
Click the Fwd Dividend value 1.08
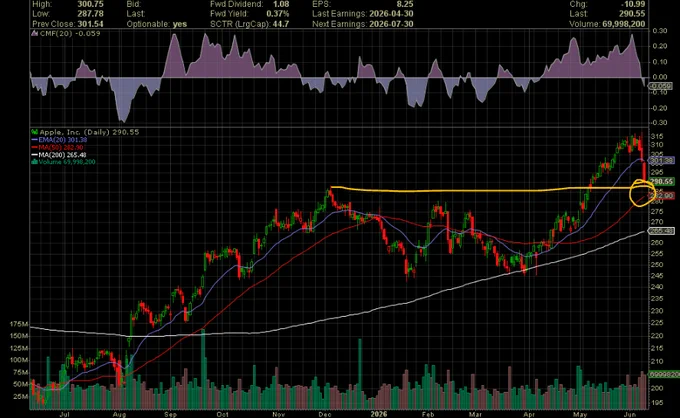click(x=281, y=4)
